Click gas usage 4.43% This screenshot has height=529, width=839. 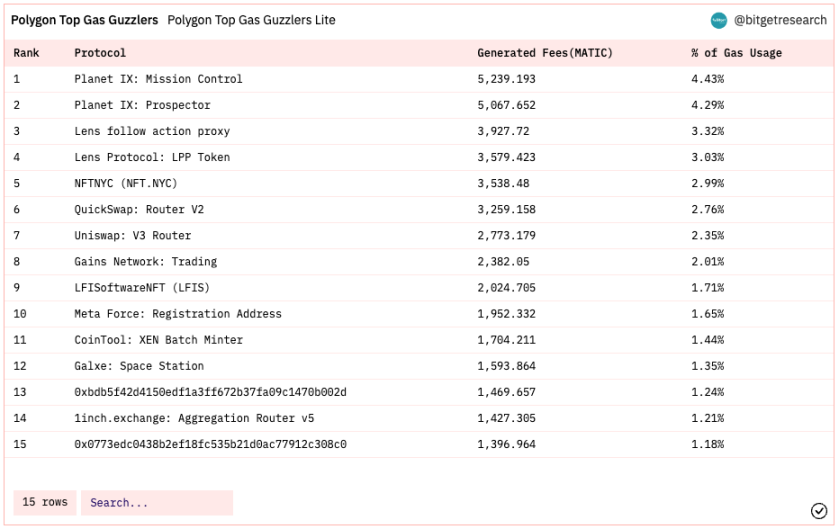(x=707, y=79)
